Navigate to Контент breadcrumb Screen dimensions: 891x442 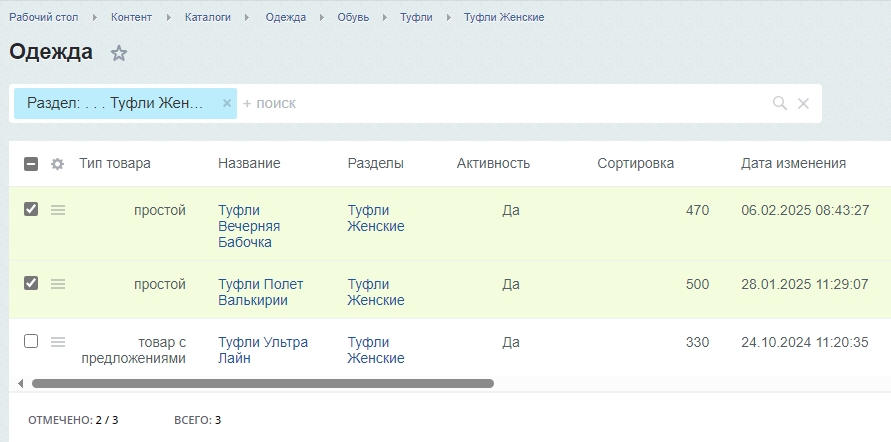click(x=132, y=18)
